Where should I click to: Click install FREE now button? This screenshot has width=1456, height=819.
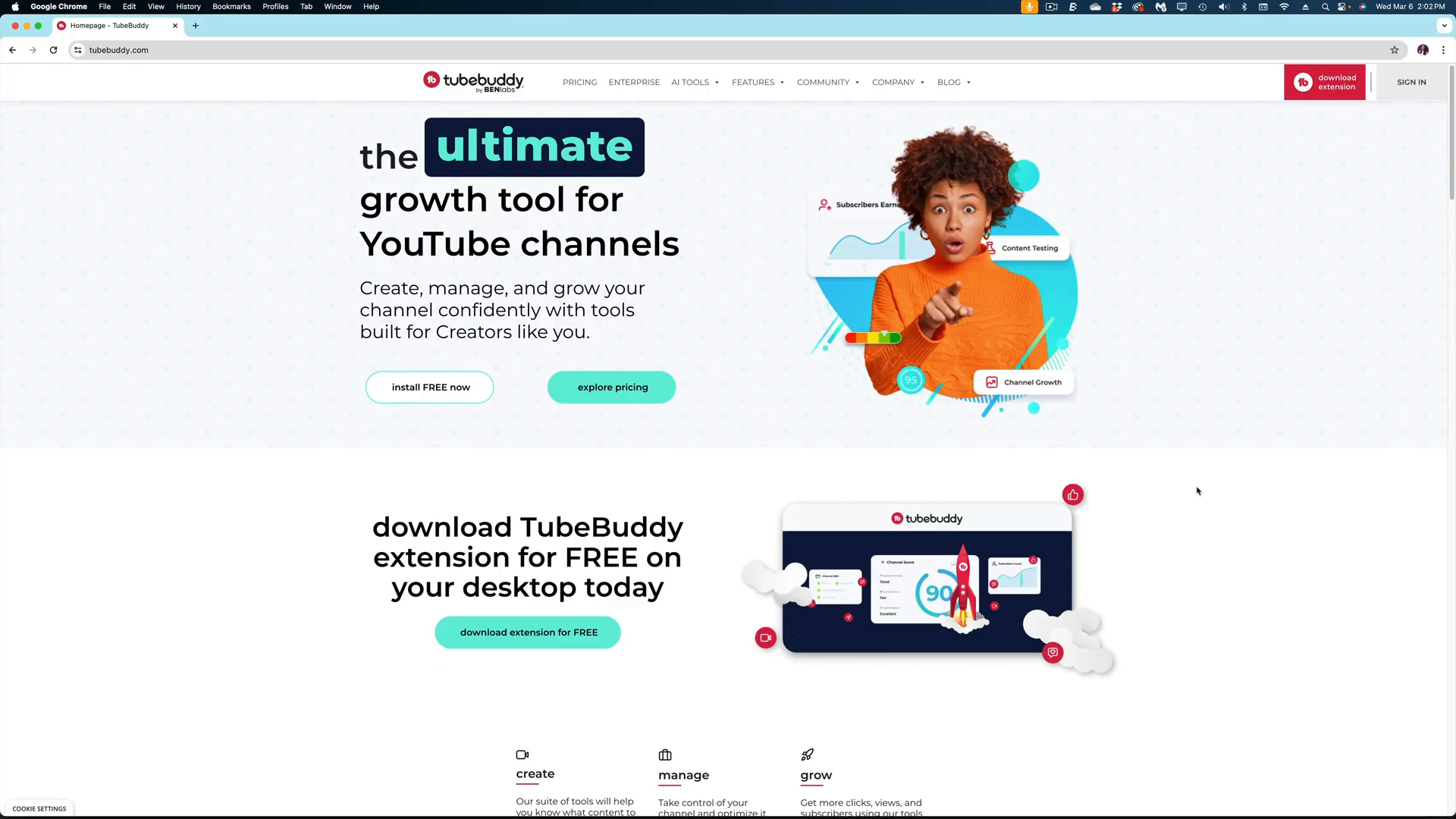click(x=431, y=387)
